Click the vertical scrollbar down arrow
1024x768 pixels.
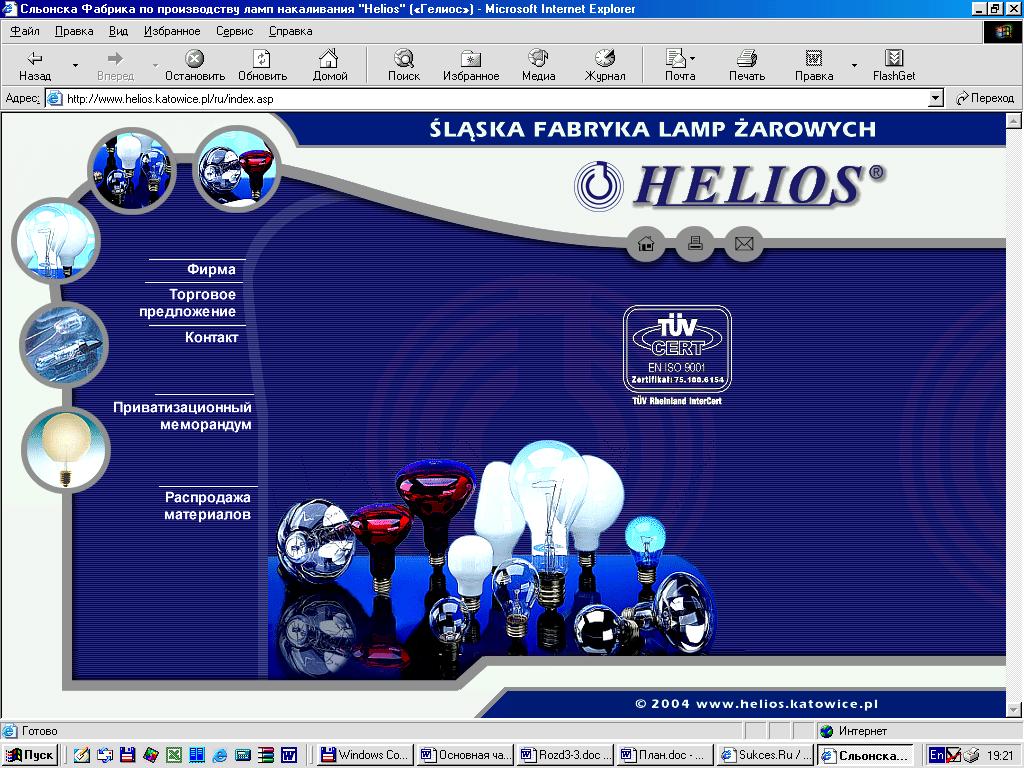[x=1014, y=710]
